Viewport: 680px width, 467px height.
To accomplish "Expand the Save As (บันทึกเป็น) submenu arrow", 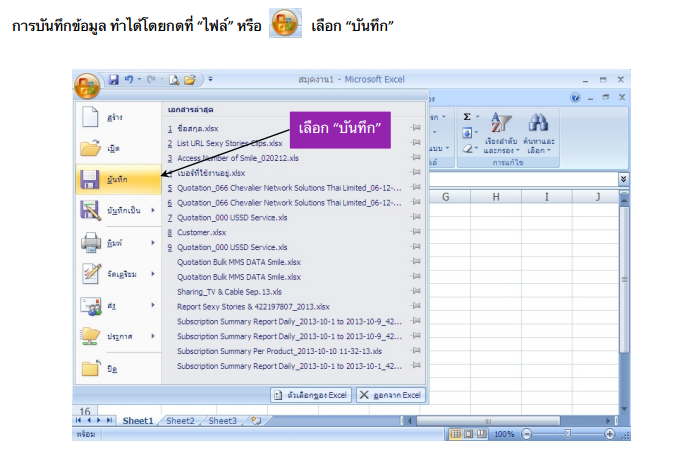I will (153, 210).
